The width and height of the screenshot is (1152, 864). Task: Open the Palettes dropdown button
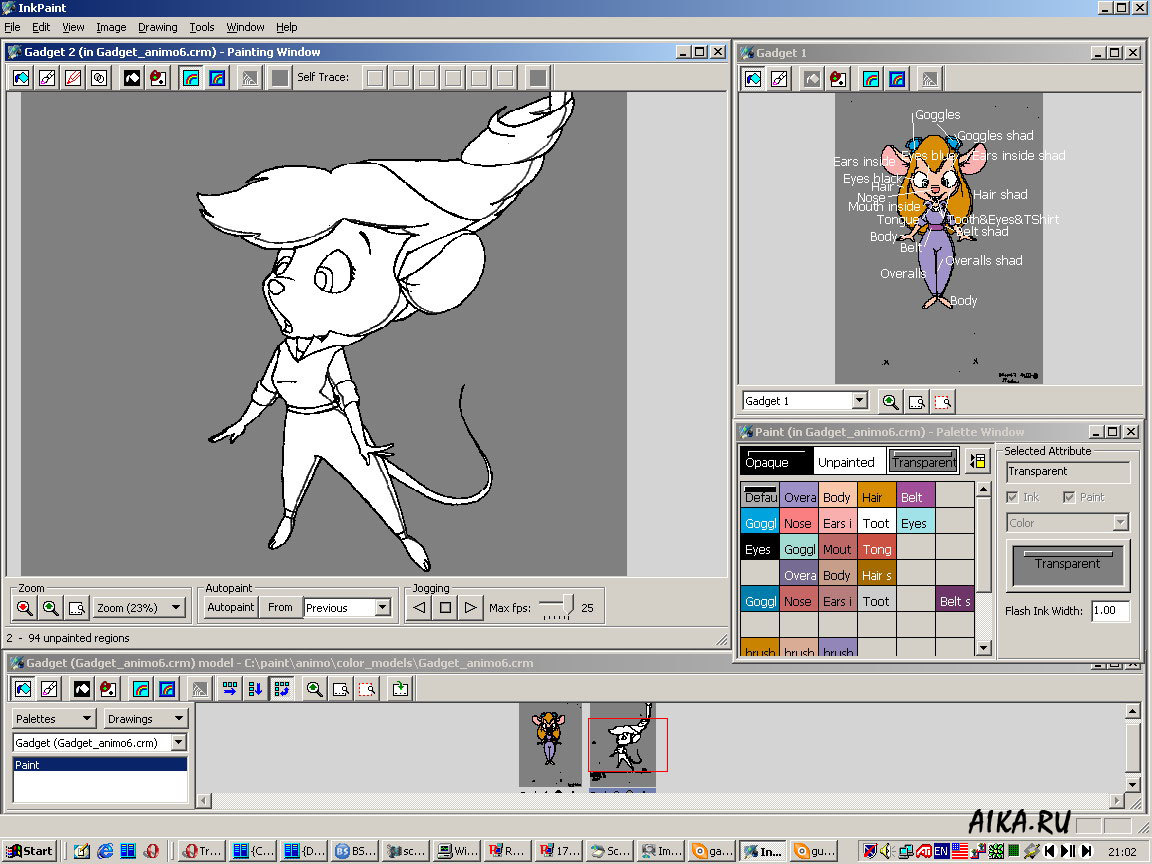pyautogui.click(x=54, y=719)
